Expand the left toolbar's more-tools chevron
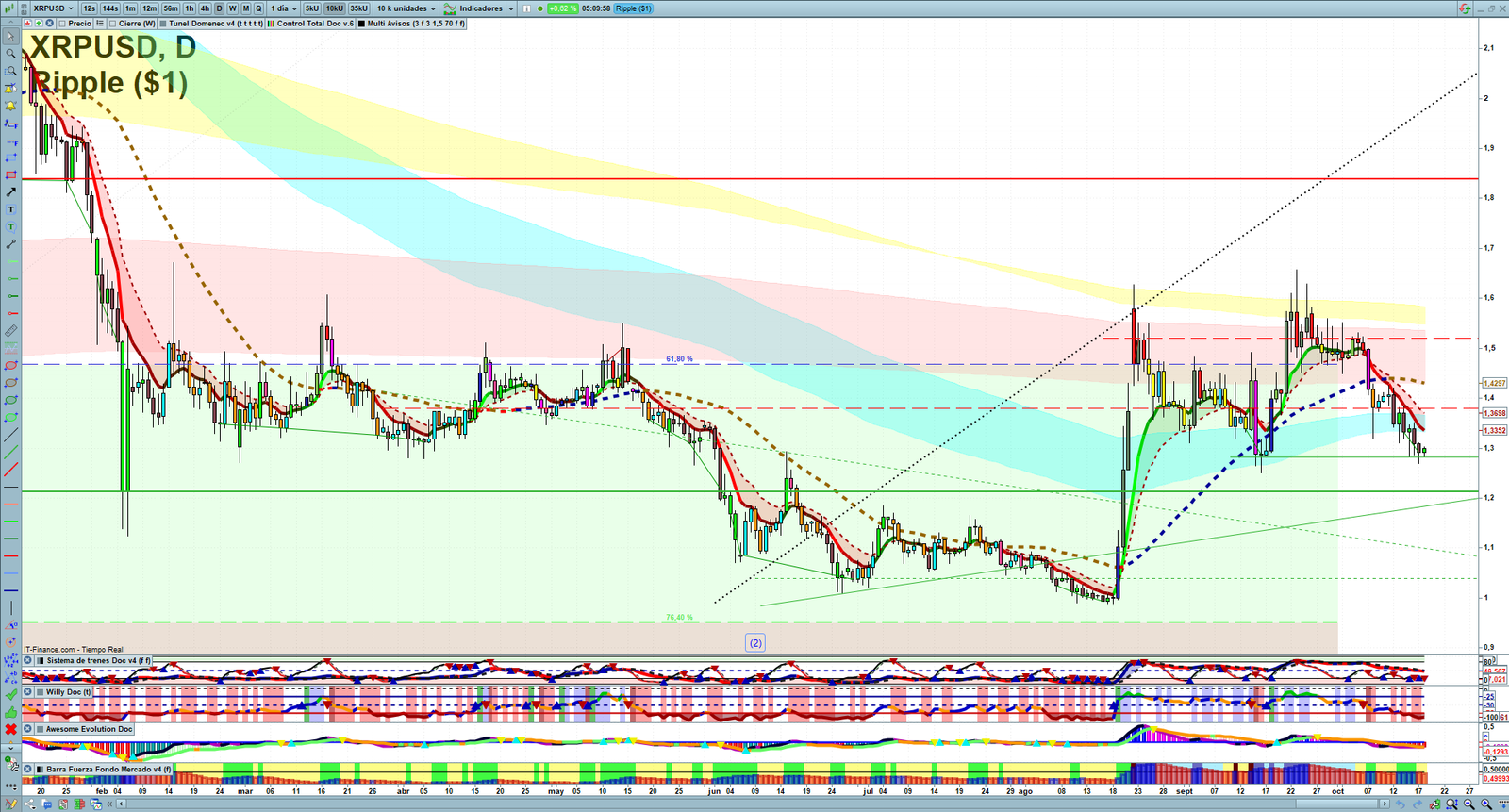 click(x=10, y=748)
